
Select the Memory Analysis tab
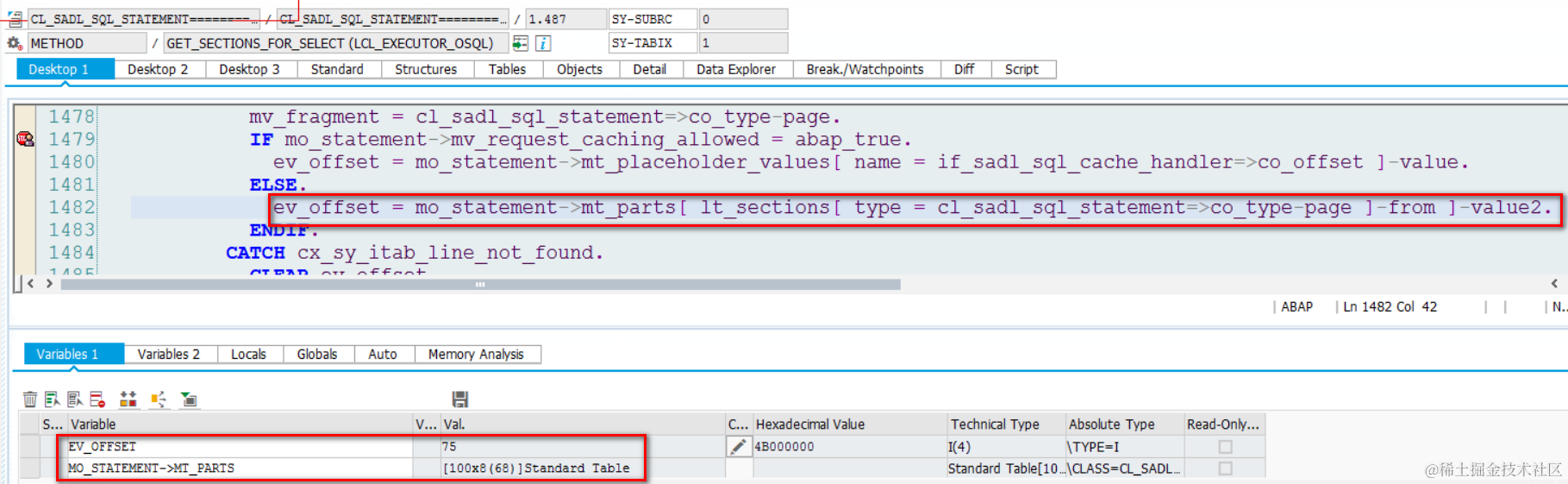(476, 354)
